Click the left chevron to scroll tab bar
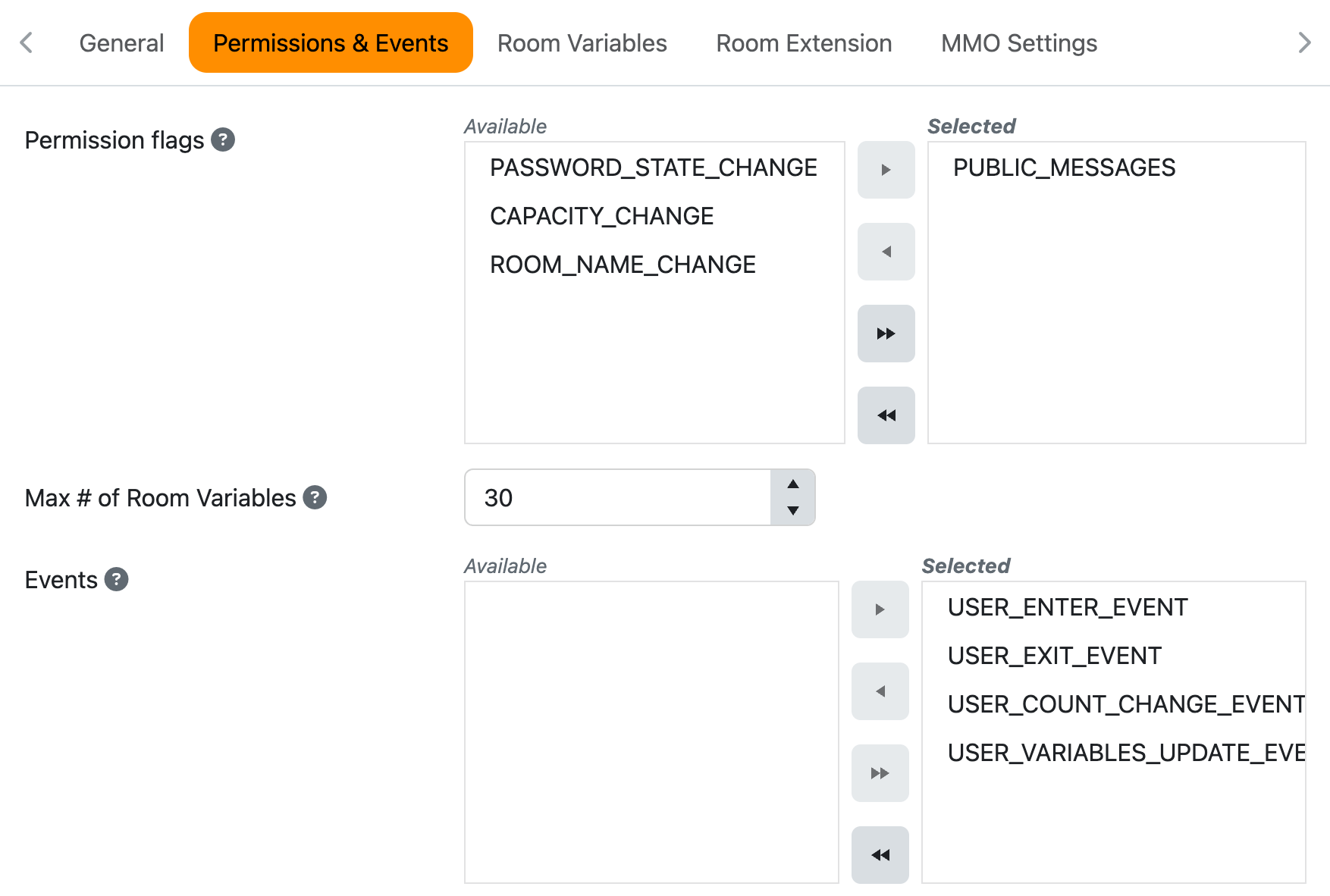 tap(26, 42)
